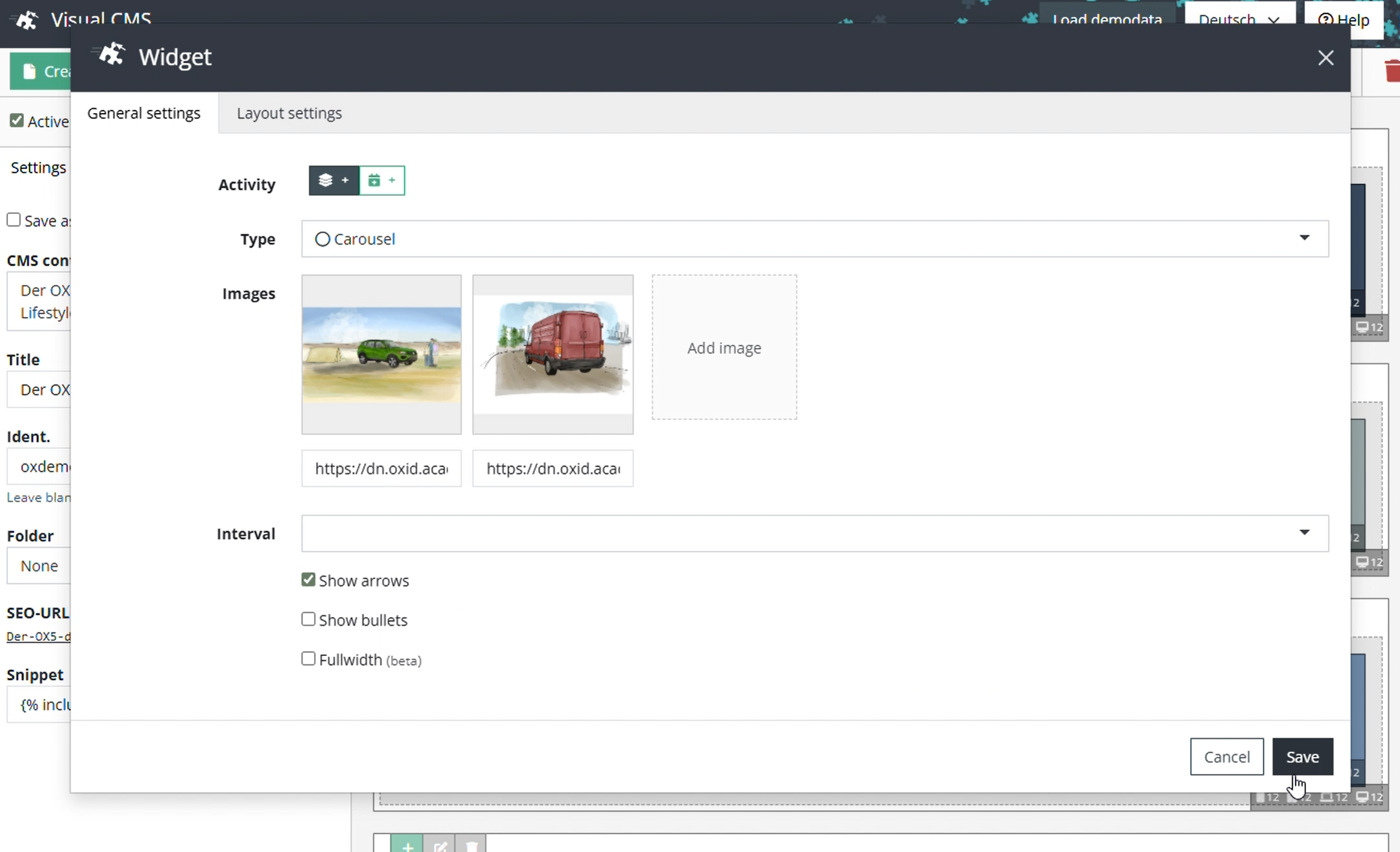Image resolution: width=1400 pixels, height=852 pixels.
Task: Expand the Interval dropdown
Action: (x=815, y=533)
